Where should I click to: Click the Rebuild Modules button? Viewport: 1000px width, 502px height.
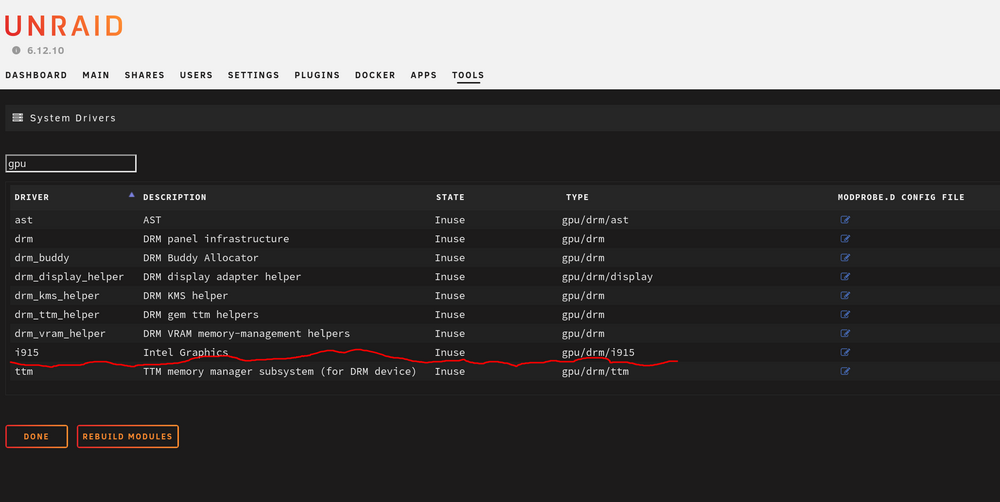pyautogui.click(x=128, y=436)
